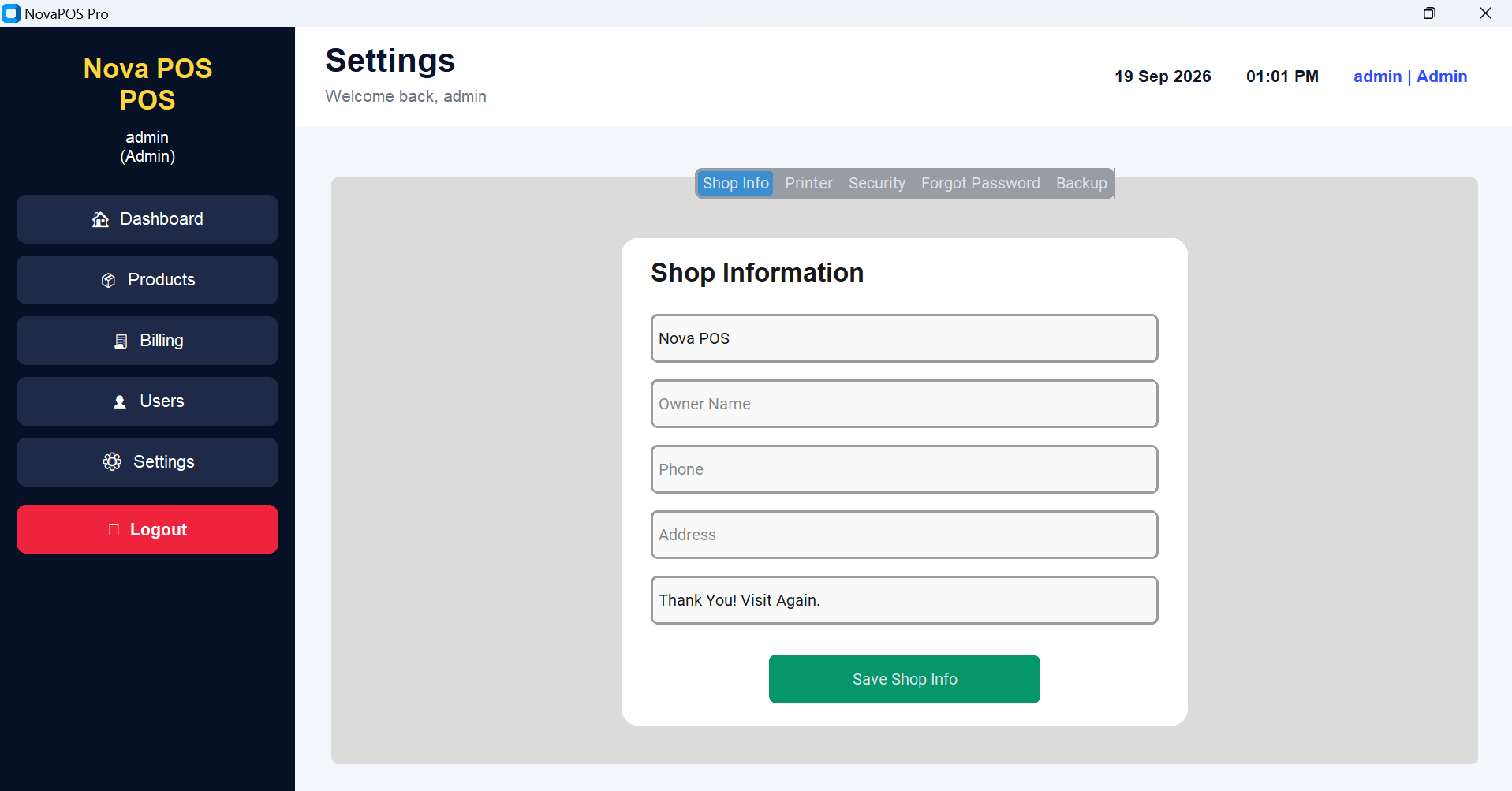Open the Dashboard page label
This screenshot has width=1512, height=791.
162,219
